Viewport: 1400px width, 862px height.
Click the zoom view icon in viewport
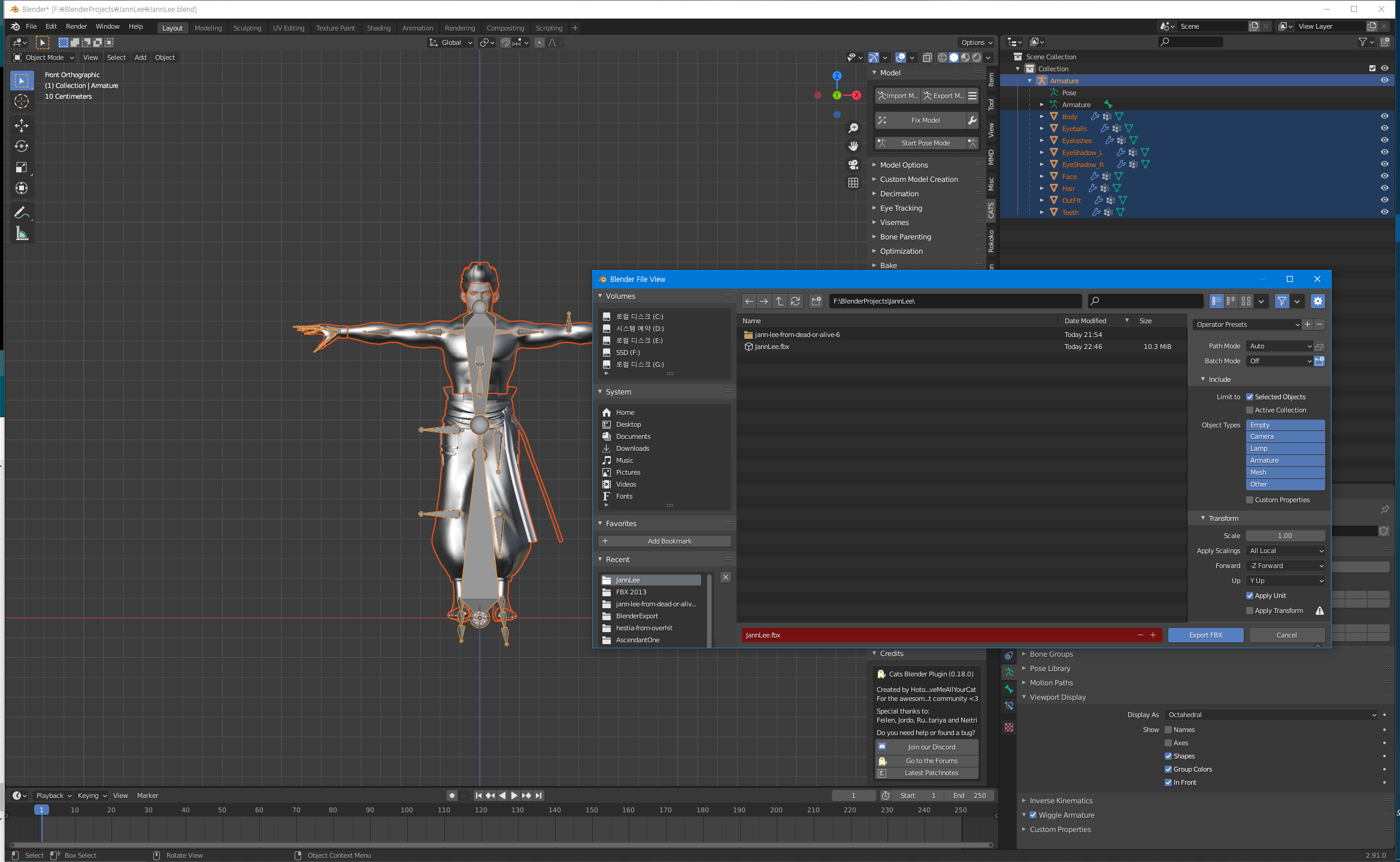pos(853,128)
